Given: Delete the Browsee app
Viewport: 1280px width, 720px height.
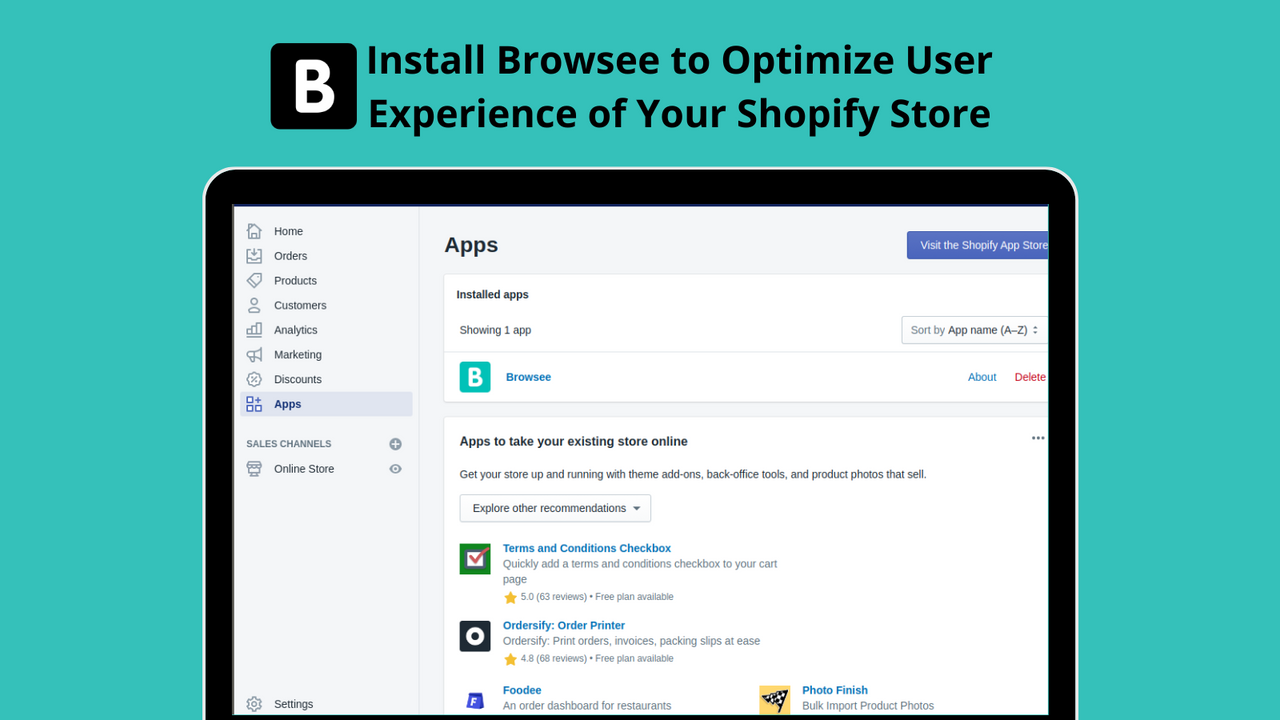Looking at the screenshot, I should 1029,377.
